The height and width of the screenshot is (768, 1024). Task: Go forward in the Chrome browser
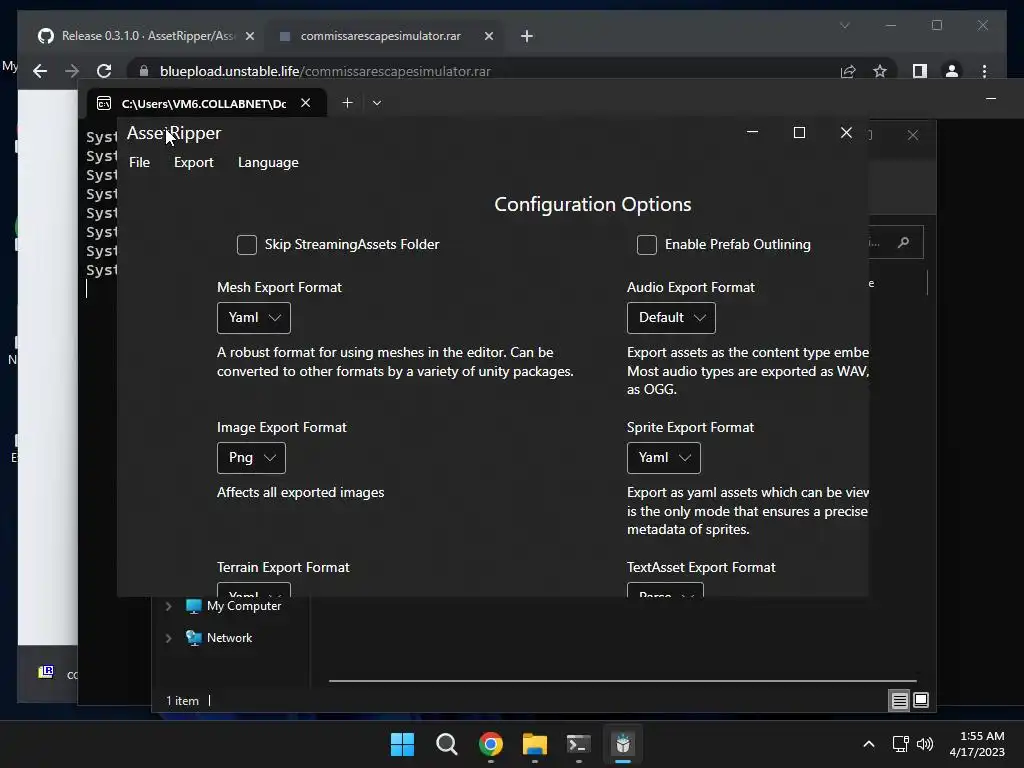point(72,71)
